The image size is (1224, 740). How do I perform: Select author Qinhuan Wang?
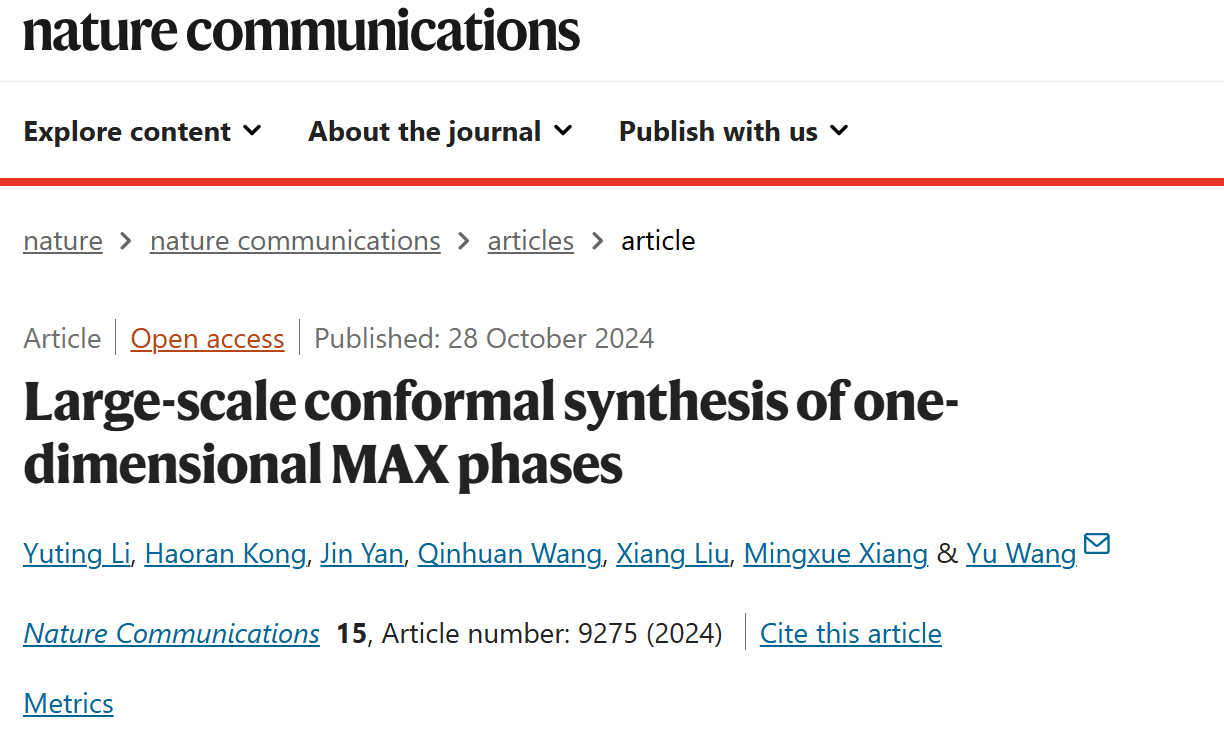click(x=510, y=553)
